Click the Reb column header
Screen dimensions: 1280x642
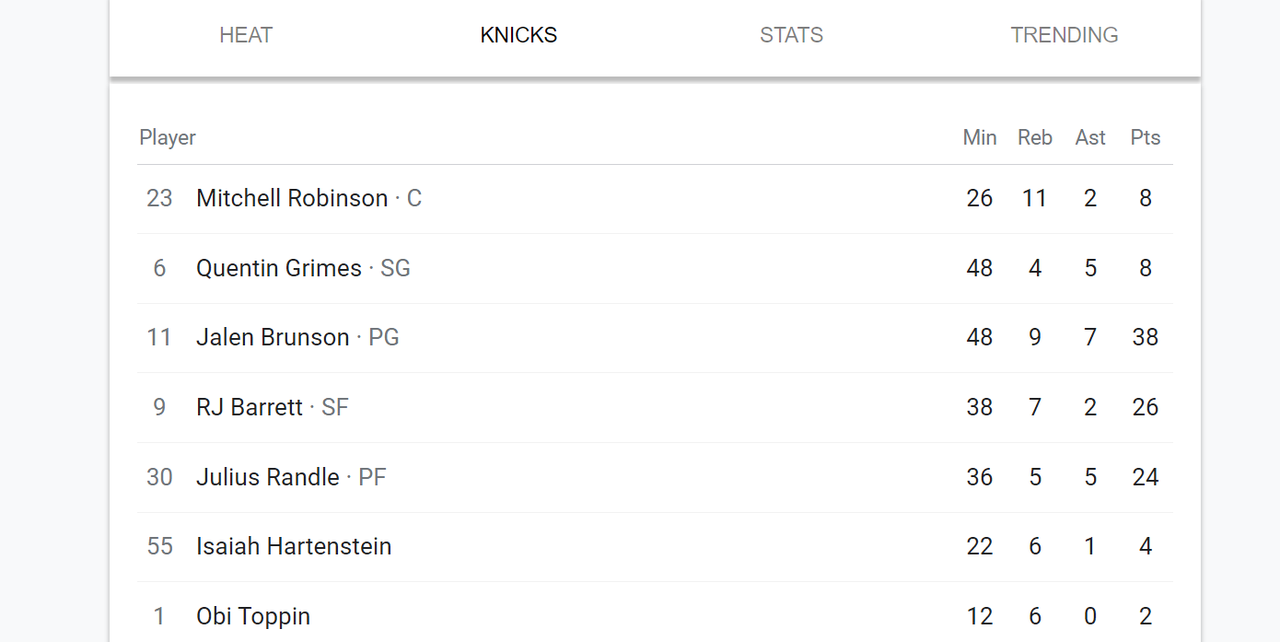point(1035,138)
